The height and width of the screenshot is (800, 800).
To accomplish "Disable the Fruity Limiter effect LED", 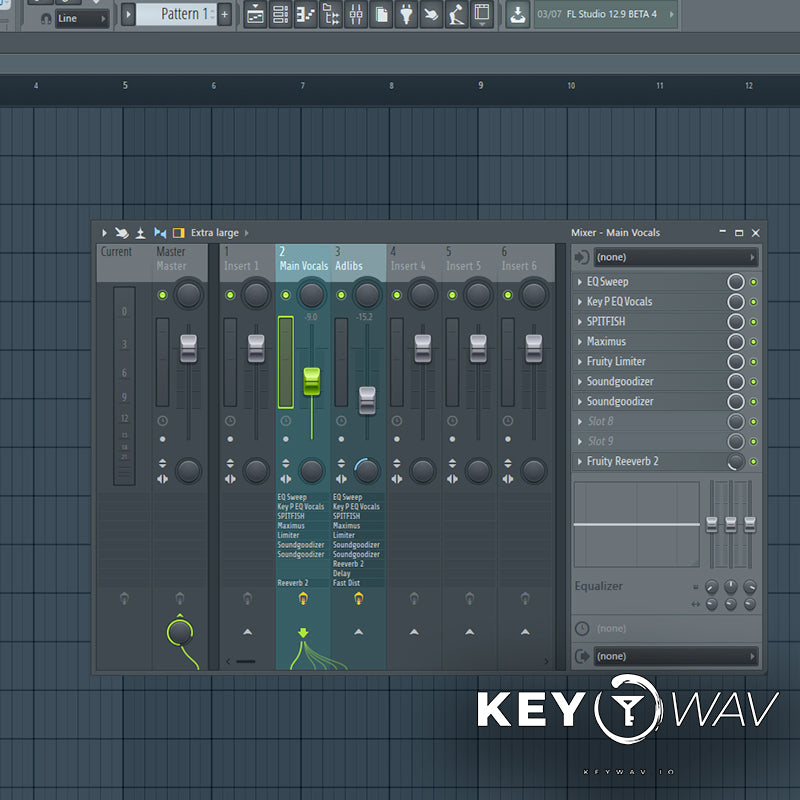I will 754,362.
